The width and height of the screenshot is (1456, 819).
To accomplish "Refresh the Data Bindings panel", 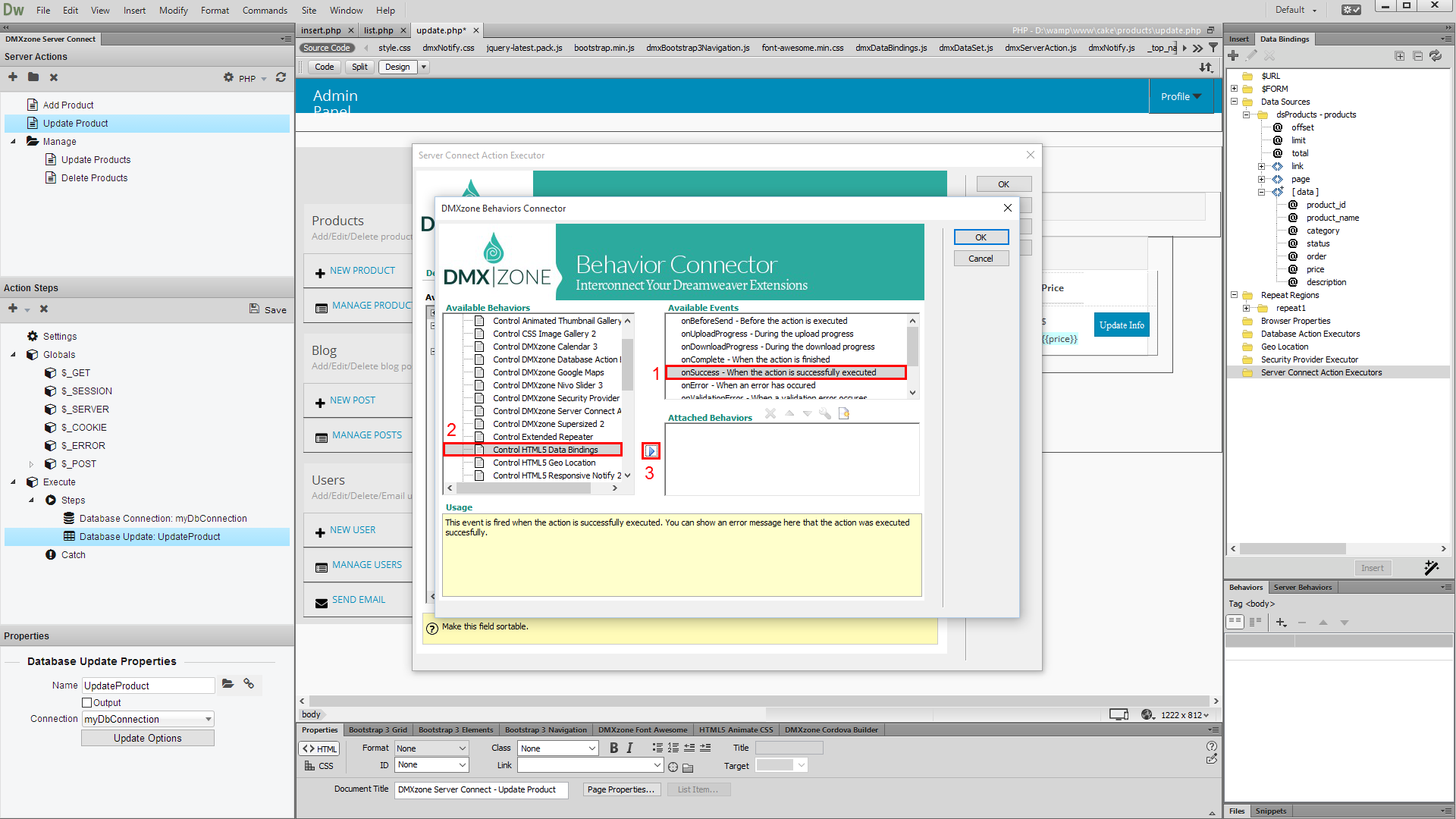I will pyautogui.click(x=1436, y=56).
